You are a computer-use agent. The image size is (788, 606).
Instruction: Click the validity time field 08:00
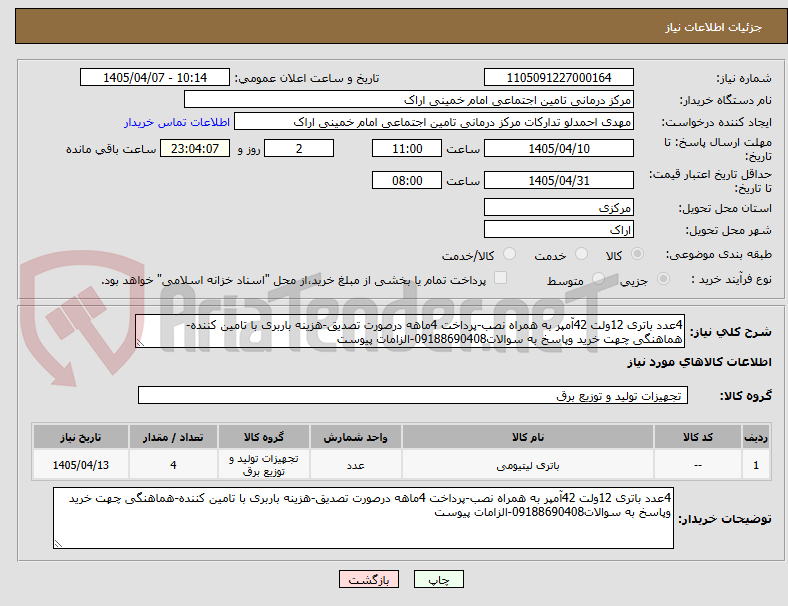click(407, 180)
